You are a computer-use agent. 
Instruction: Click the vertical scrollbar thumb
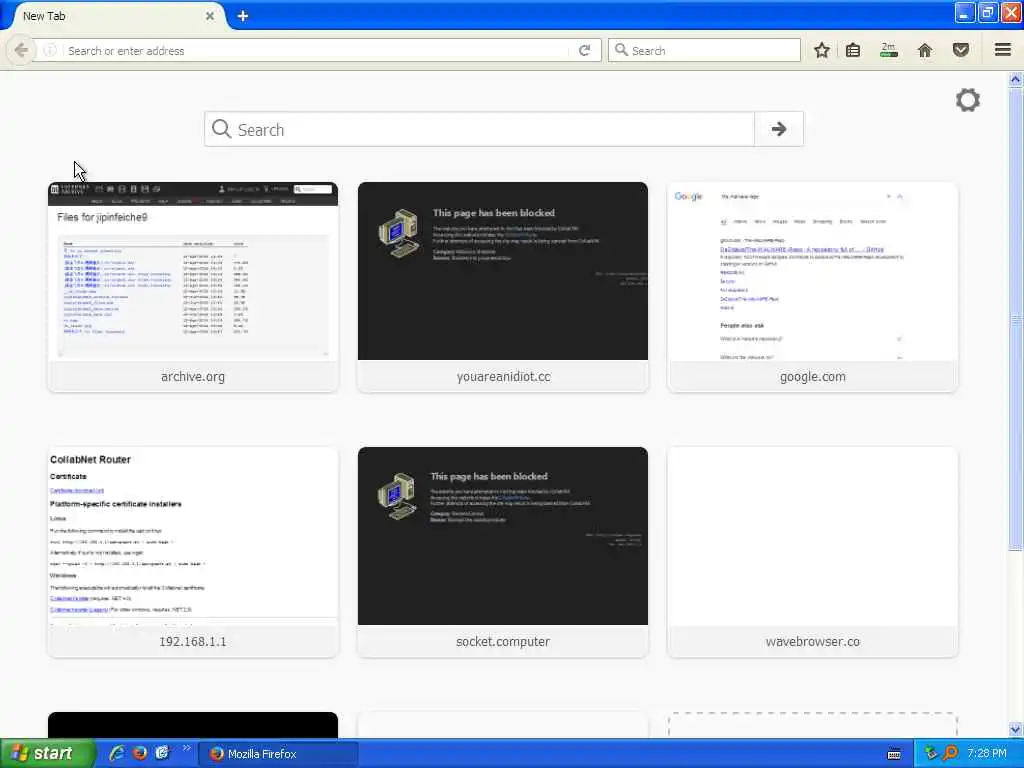click(x=1016, y=319)
